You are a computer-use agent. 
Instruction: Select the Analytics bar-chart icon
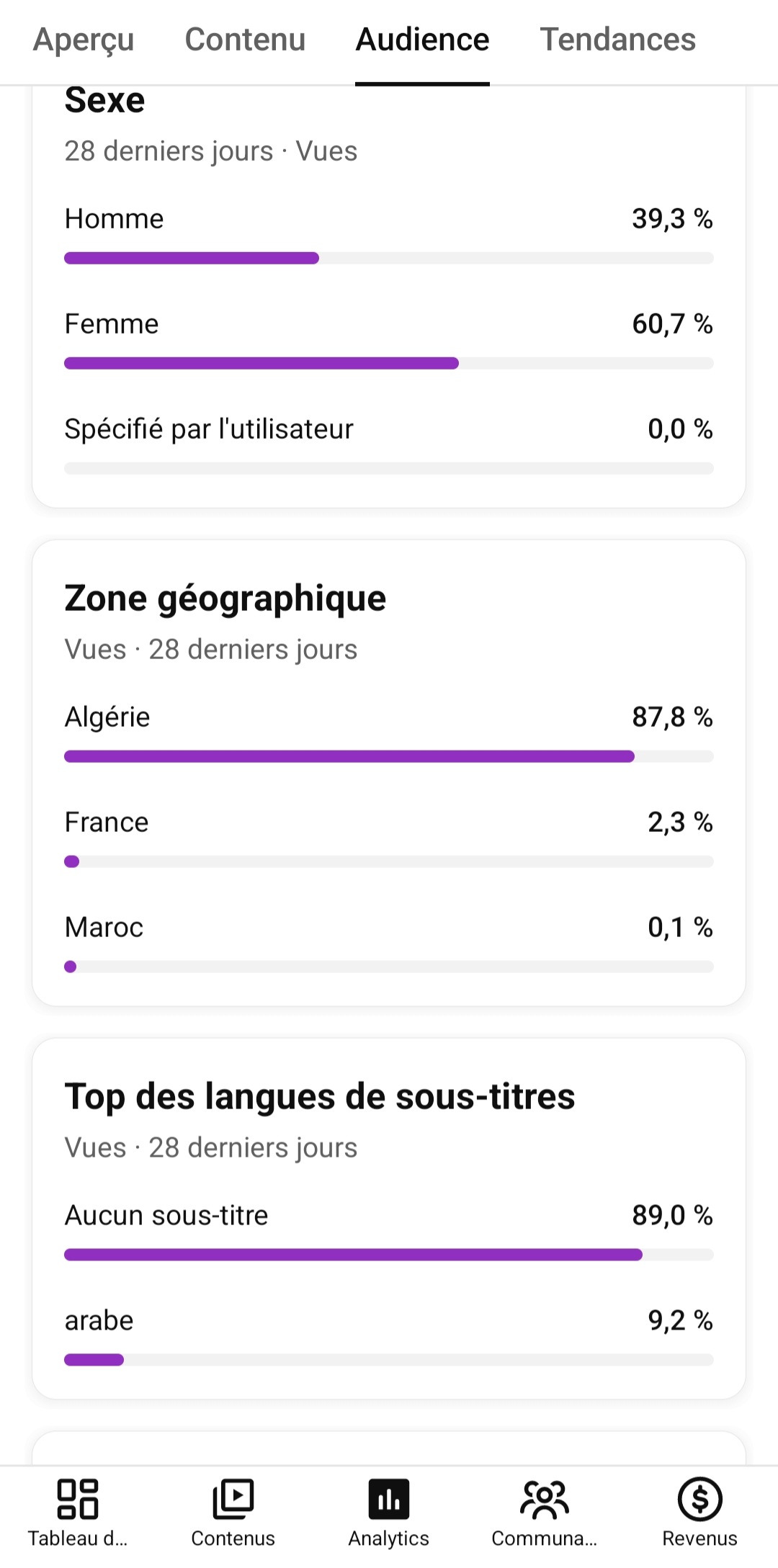pyautogui.click(x=389, y=1498)
